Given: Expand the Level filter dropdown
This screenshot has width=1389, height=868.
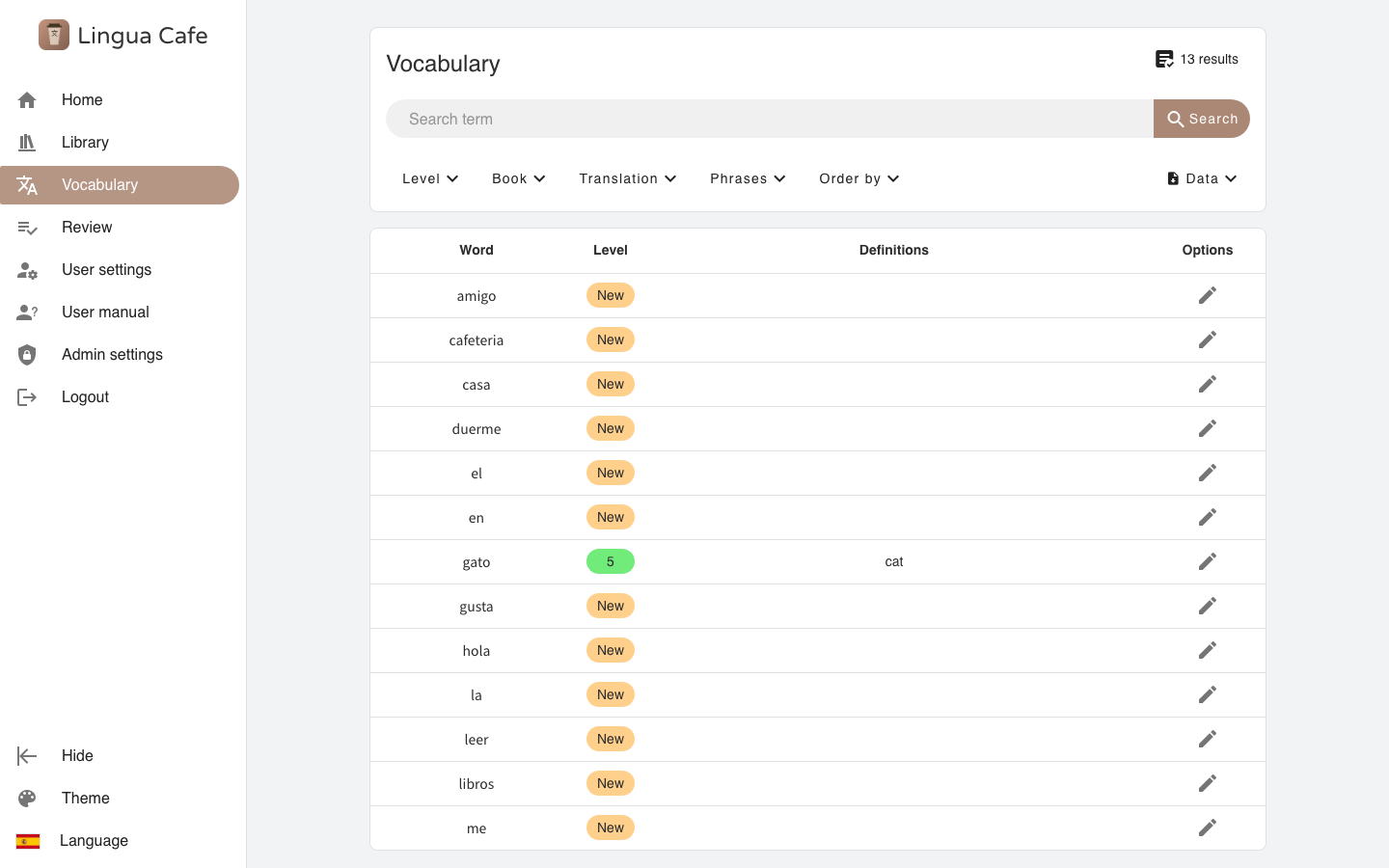Looking at the screenshot, I should pyautogui.click(x=430, y=178).
